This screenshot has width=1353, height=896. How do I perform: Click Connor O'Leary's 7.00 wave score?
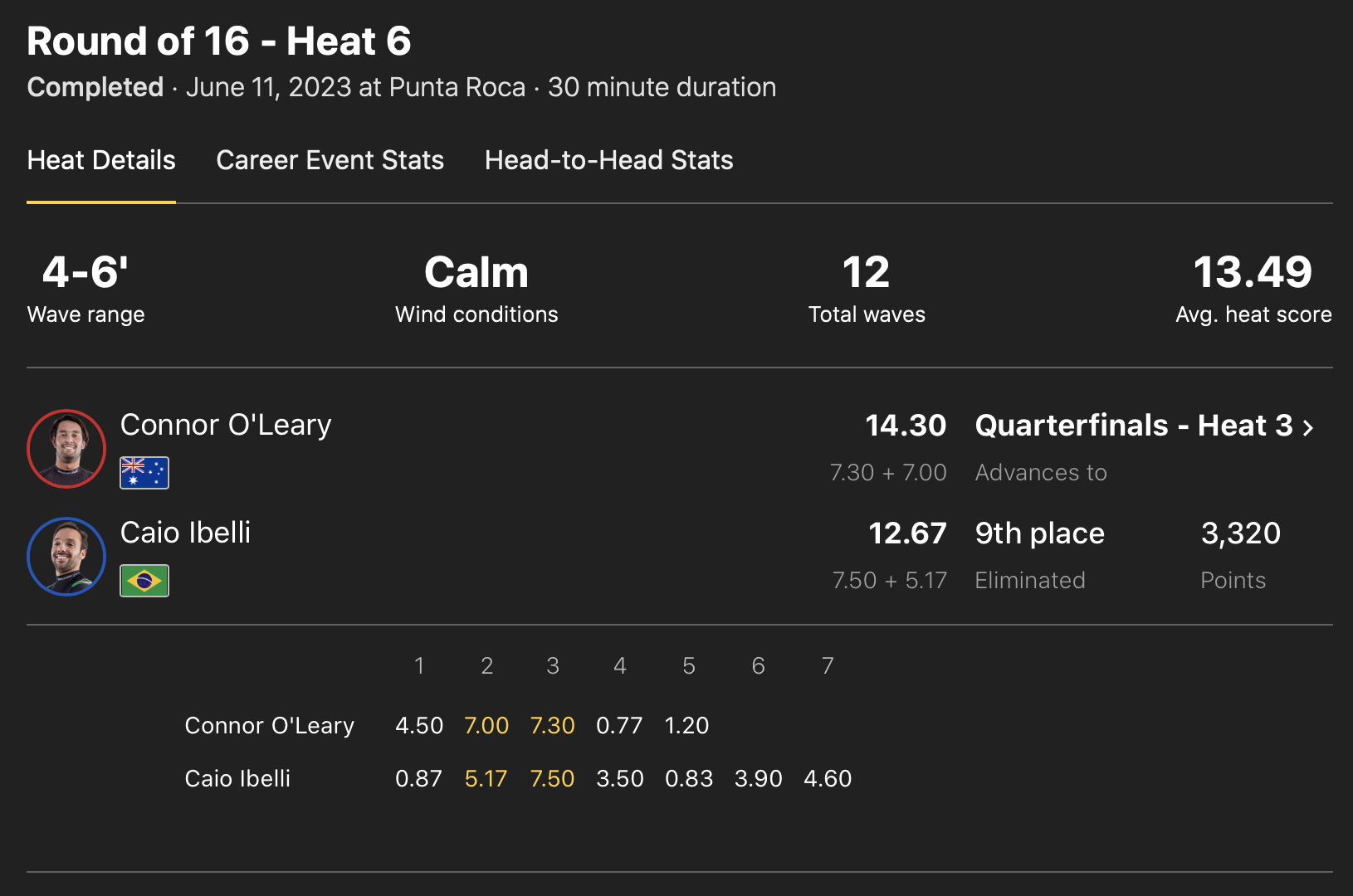point(486,726)
